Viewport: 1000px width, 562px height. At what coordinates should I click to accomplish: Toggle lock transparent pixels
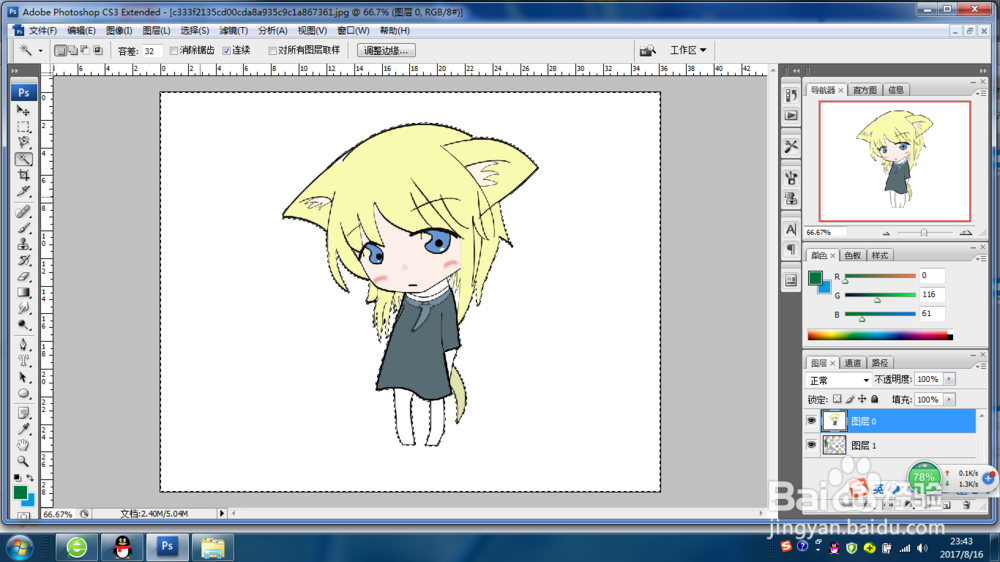(837, 399)
